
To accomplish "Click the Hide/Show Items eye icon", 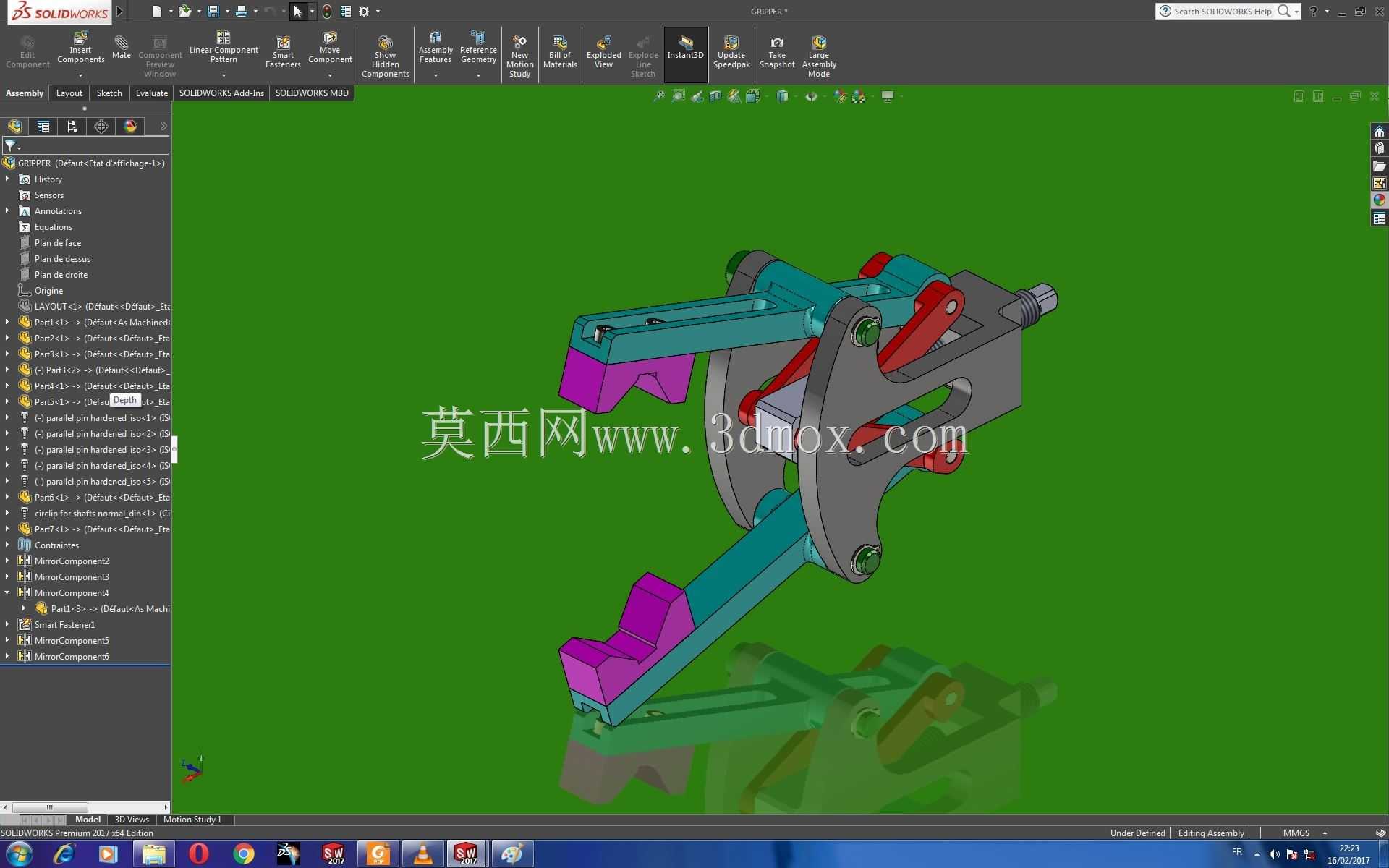I will point(811,96).
